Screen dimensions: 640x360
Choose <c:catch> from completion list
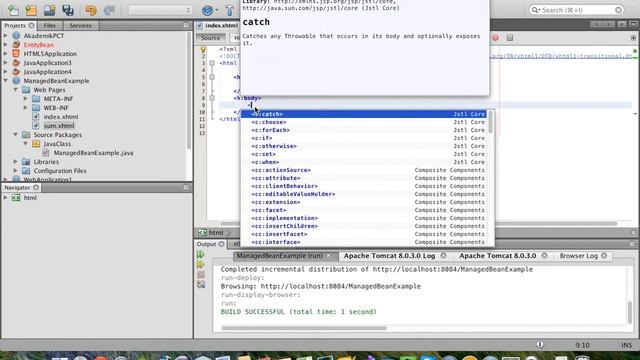[363, 114]
